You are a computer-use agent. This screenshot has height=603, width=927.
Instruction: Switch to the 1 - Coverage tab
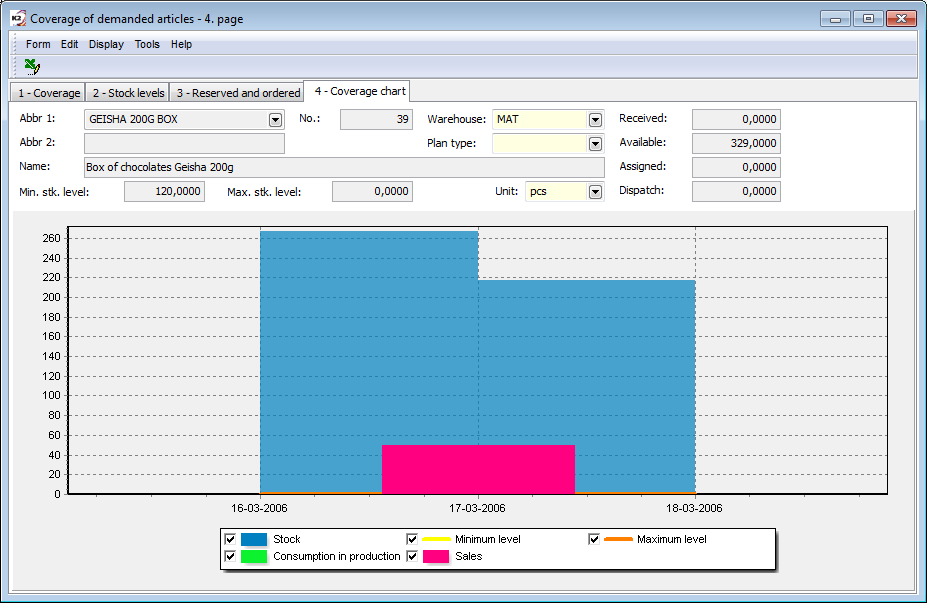(x=48, y=93)
